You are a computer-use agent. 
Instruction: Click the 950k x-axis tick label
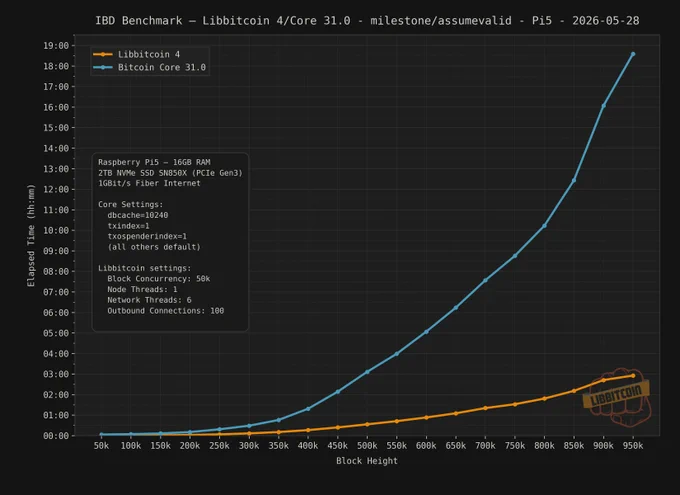point(633,446)
